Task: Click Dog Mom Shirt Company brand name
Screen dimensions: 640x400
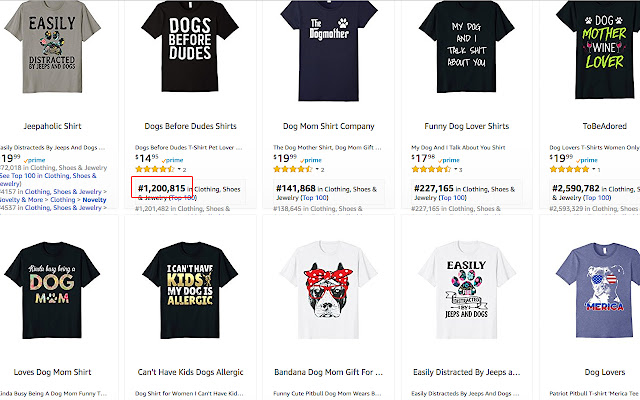Action: (x=319, y=126)
